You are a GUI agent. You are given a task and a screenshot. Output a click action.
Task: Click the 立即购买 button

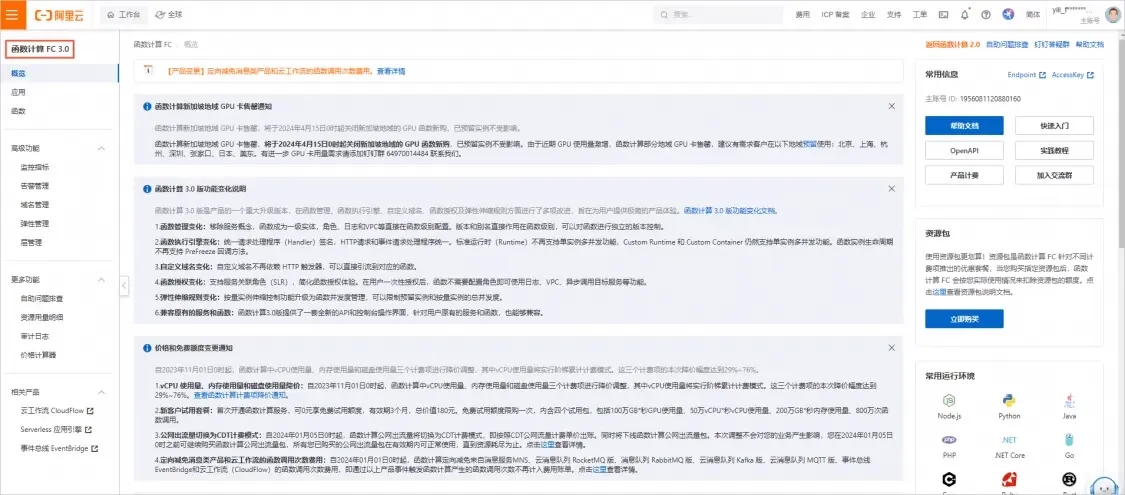(x=964, y=319)
